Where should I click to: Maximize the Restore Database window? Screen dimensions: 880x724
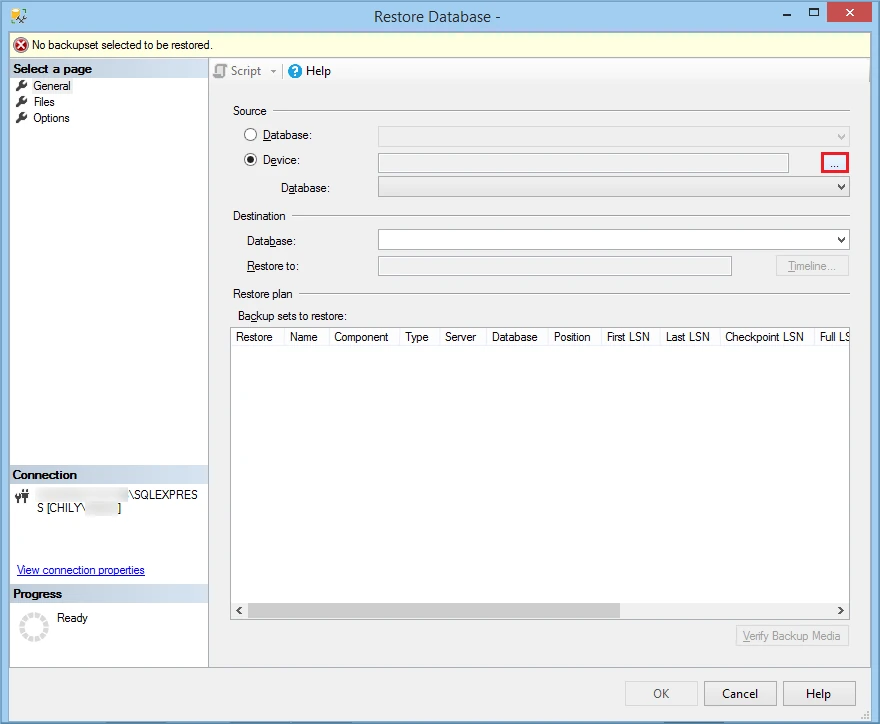point(814,13)
